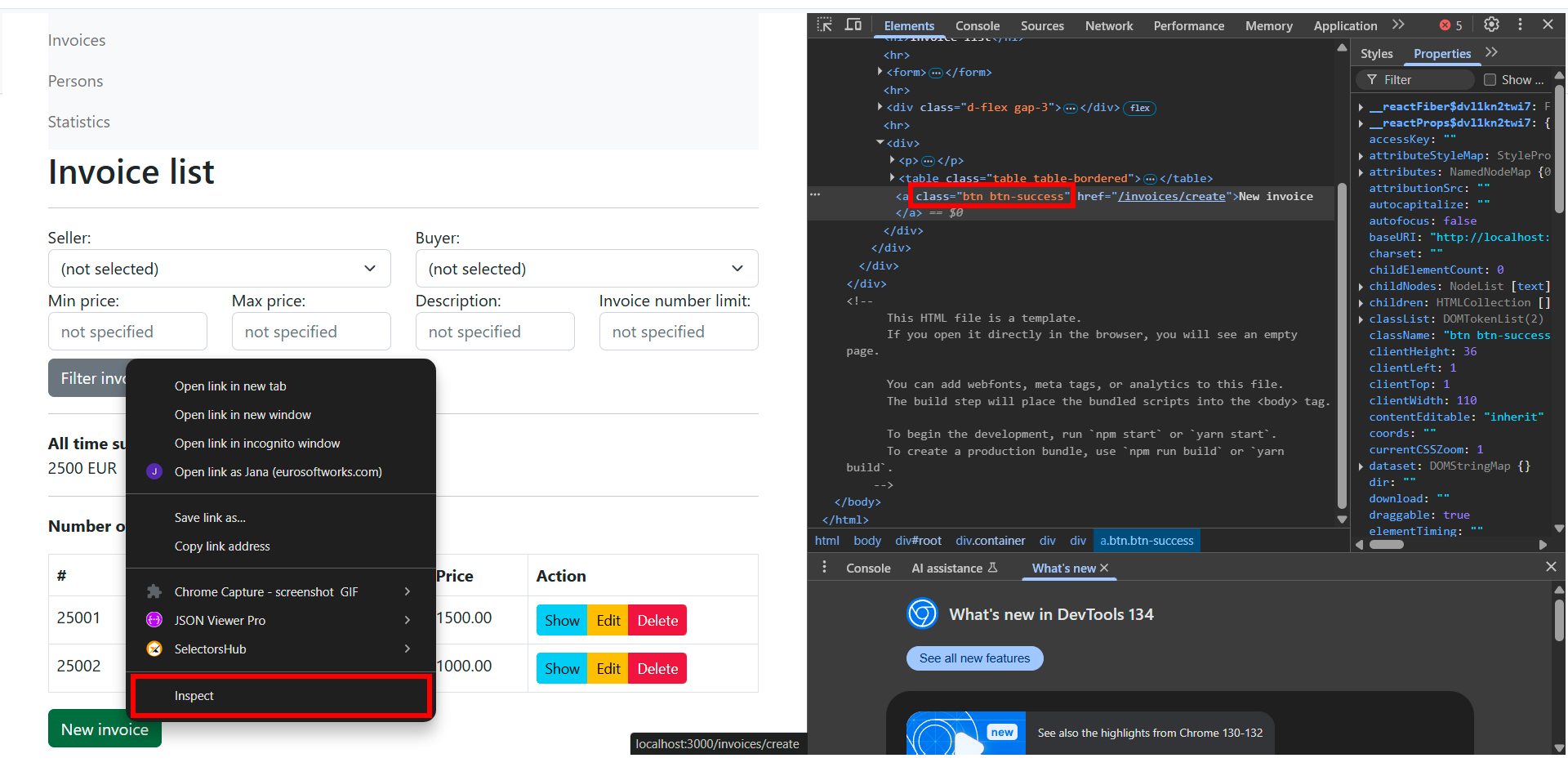Click the SelectorsHub extension icon
Screen dimensions: 1568x767
pos(154,649)
